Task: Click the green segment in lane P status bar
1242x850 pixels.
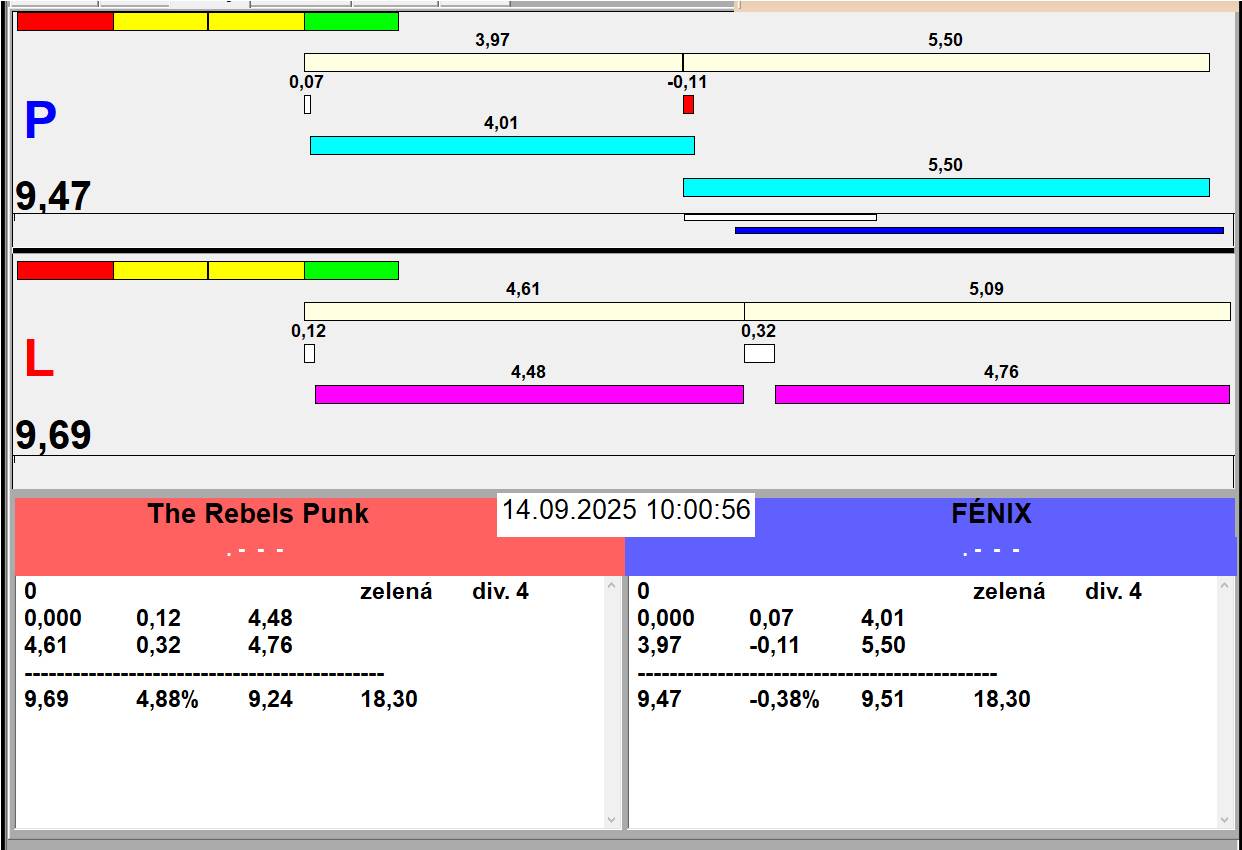Action: 351,21
